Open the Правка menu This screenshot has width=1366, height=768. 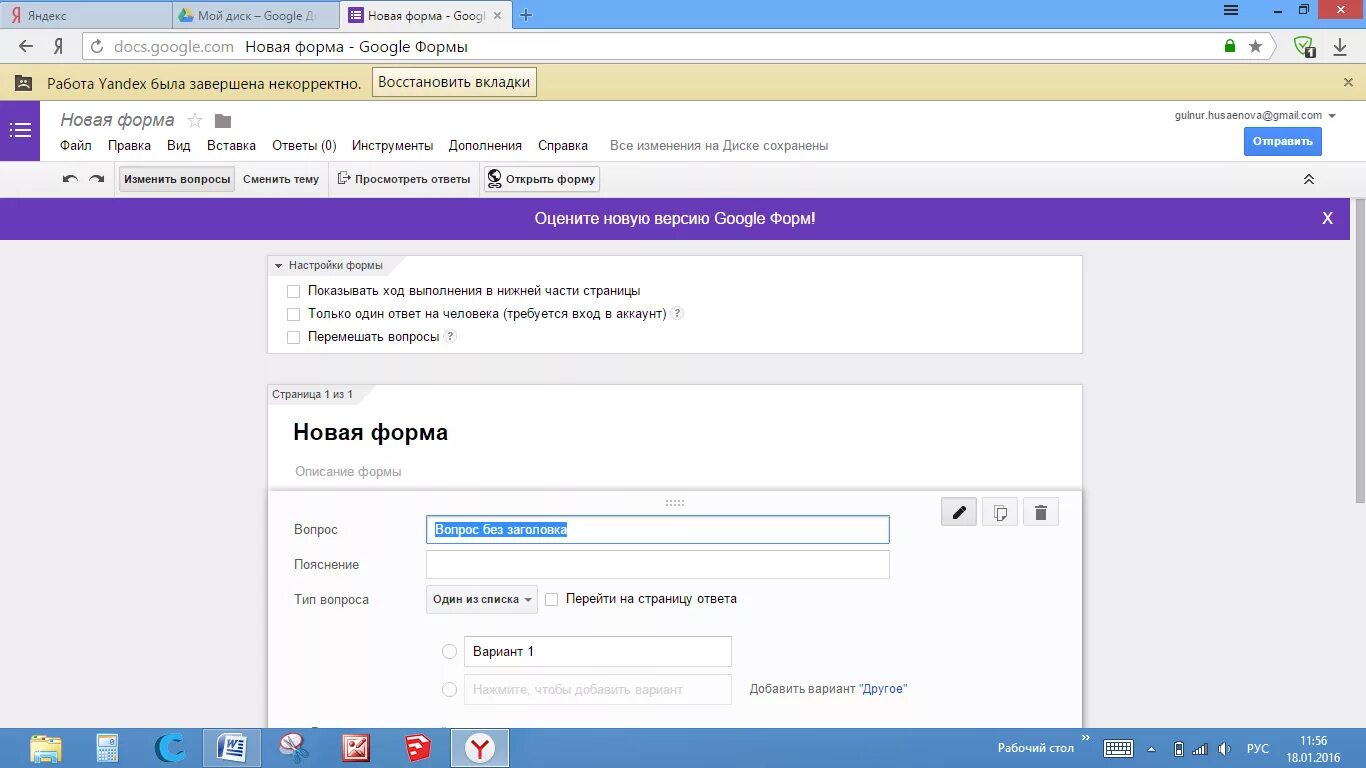[x=129, y=145]
